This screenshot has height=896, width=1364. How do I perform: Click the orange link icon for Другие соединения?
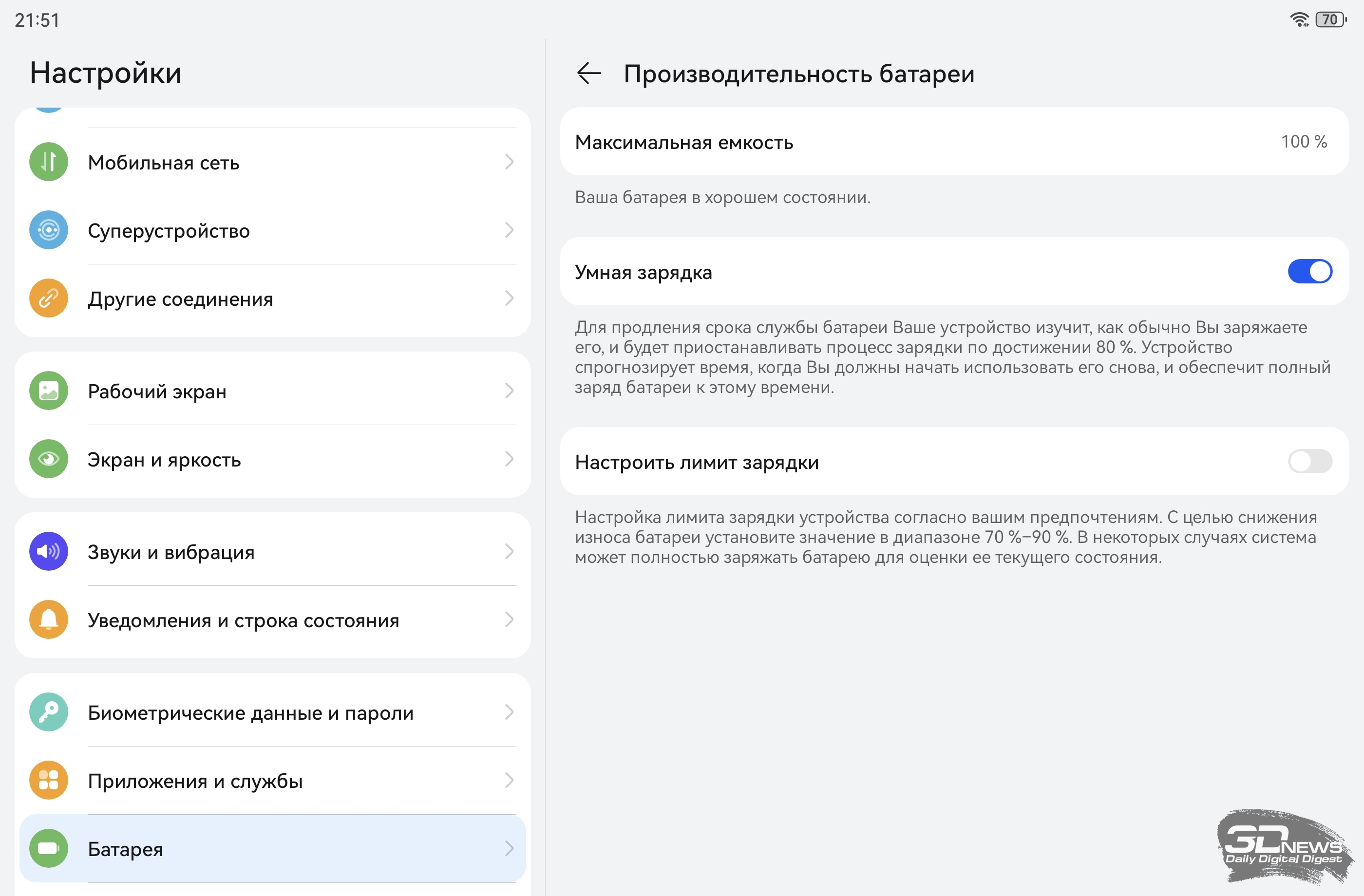coord(49,299)
